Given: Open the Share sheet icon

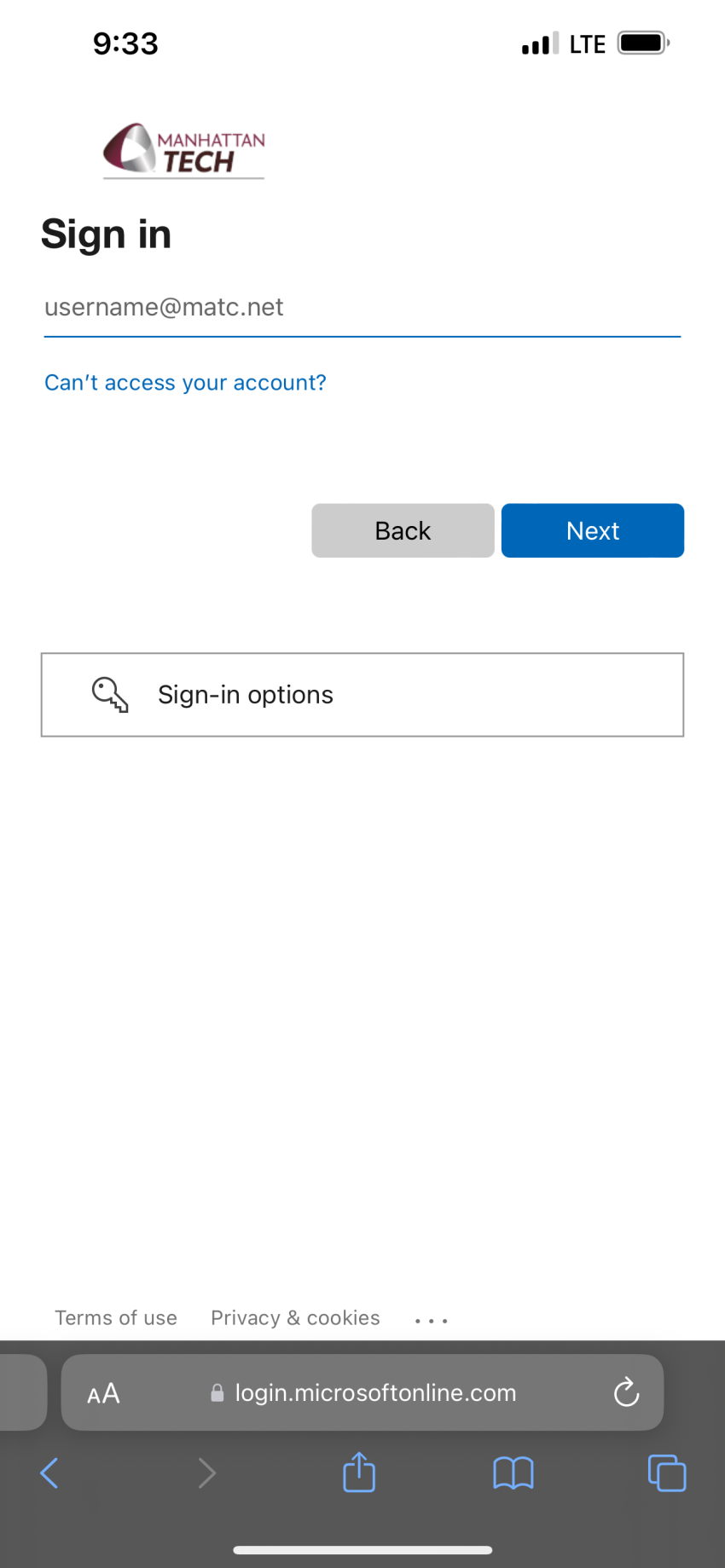Looking at the screenshot, I should [x=359, y=1472].
